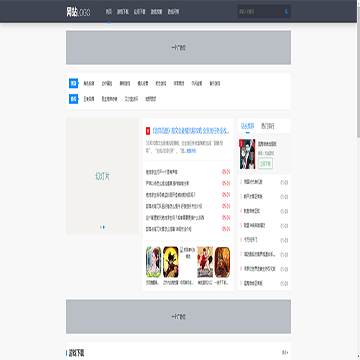Image resolution: width=360 pixels, height=360 pixels.
Task: Switch to the 热门排行 sidebar tab
Action: (268, 126)
